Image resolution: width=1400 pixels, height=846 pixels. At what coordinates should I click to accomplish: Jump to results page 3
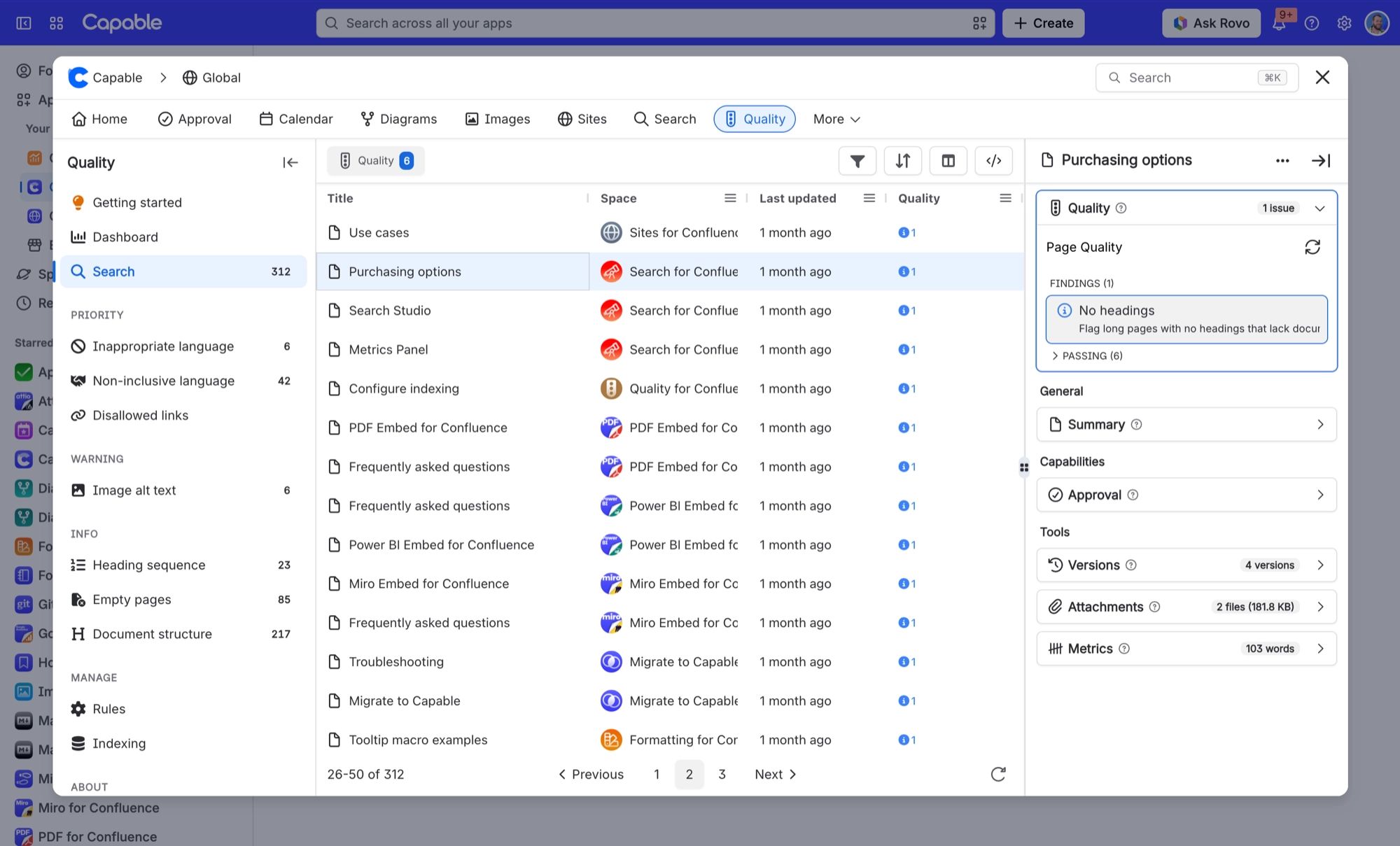click(x=722, y=774)
